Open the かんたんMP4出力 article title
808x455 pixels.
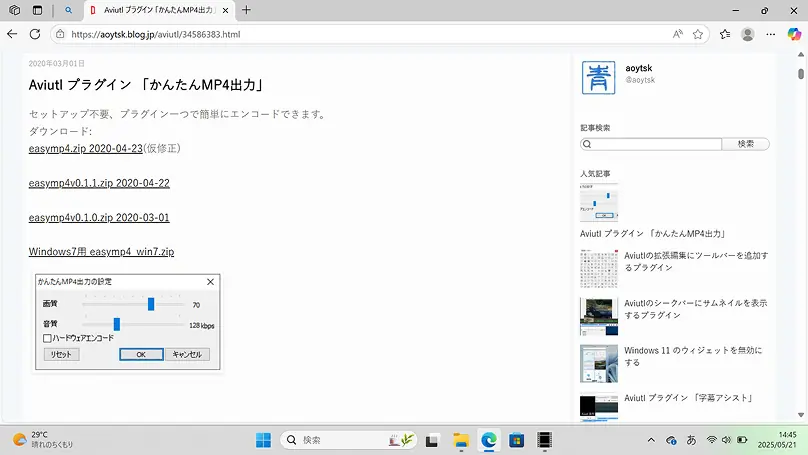coord(146,85)
